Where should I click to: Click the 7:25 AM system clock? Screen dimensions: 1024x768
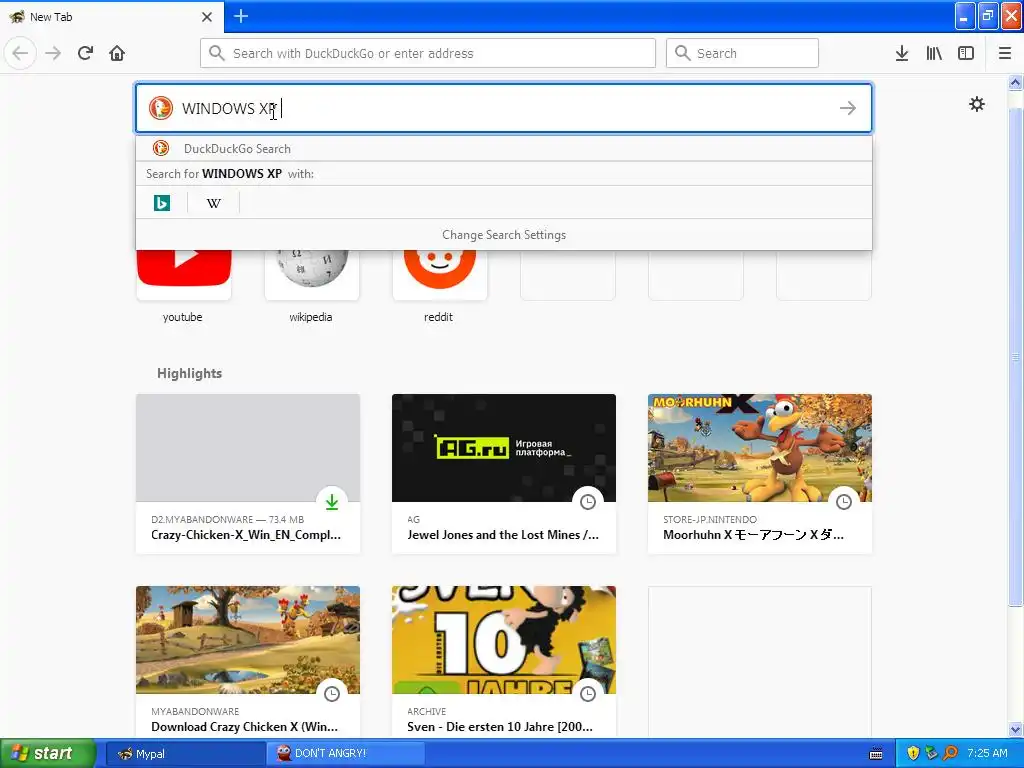coord(987,753)
